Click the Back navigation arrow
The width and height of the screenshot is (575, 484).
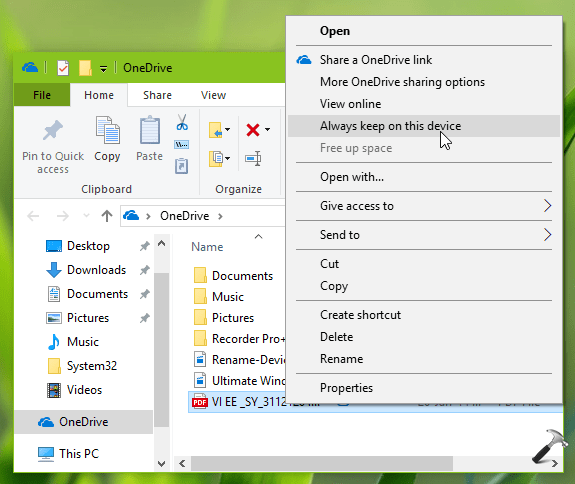[x=33, y=216]
